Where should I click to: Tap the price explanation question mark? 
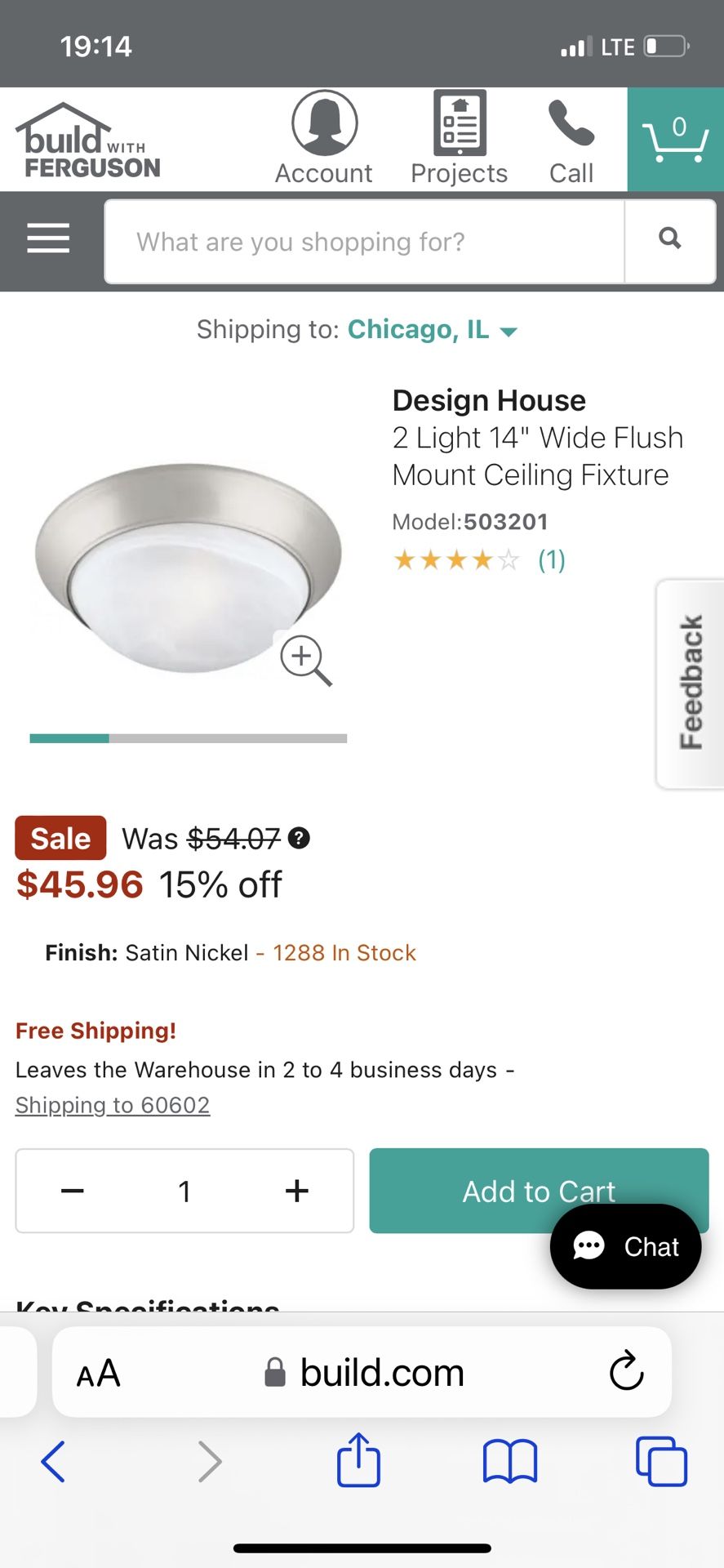coord(300,838)
